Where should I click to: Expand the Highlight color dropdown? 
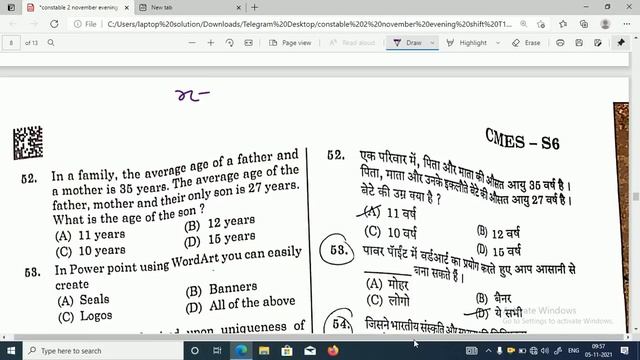click(x=498, y=42)
